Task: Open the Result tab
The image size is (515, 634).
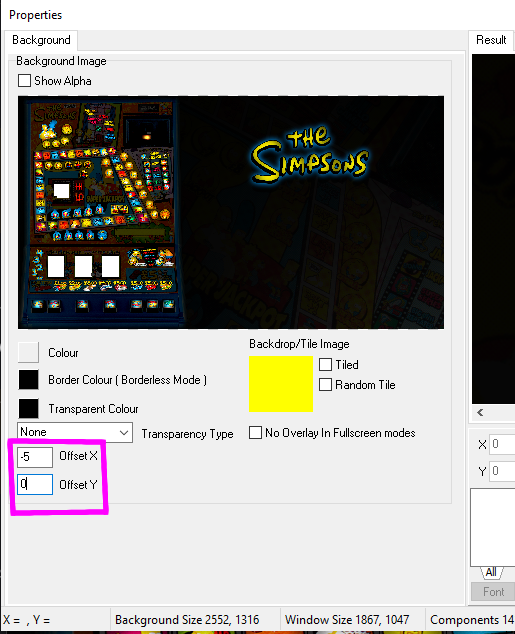Action: [491, 40]
